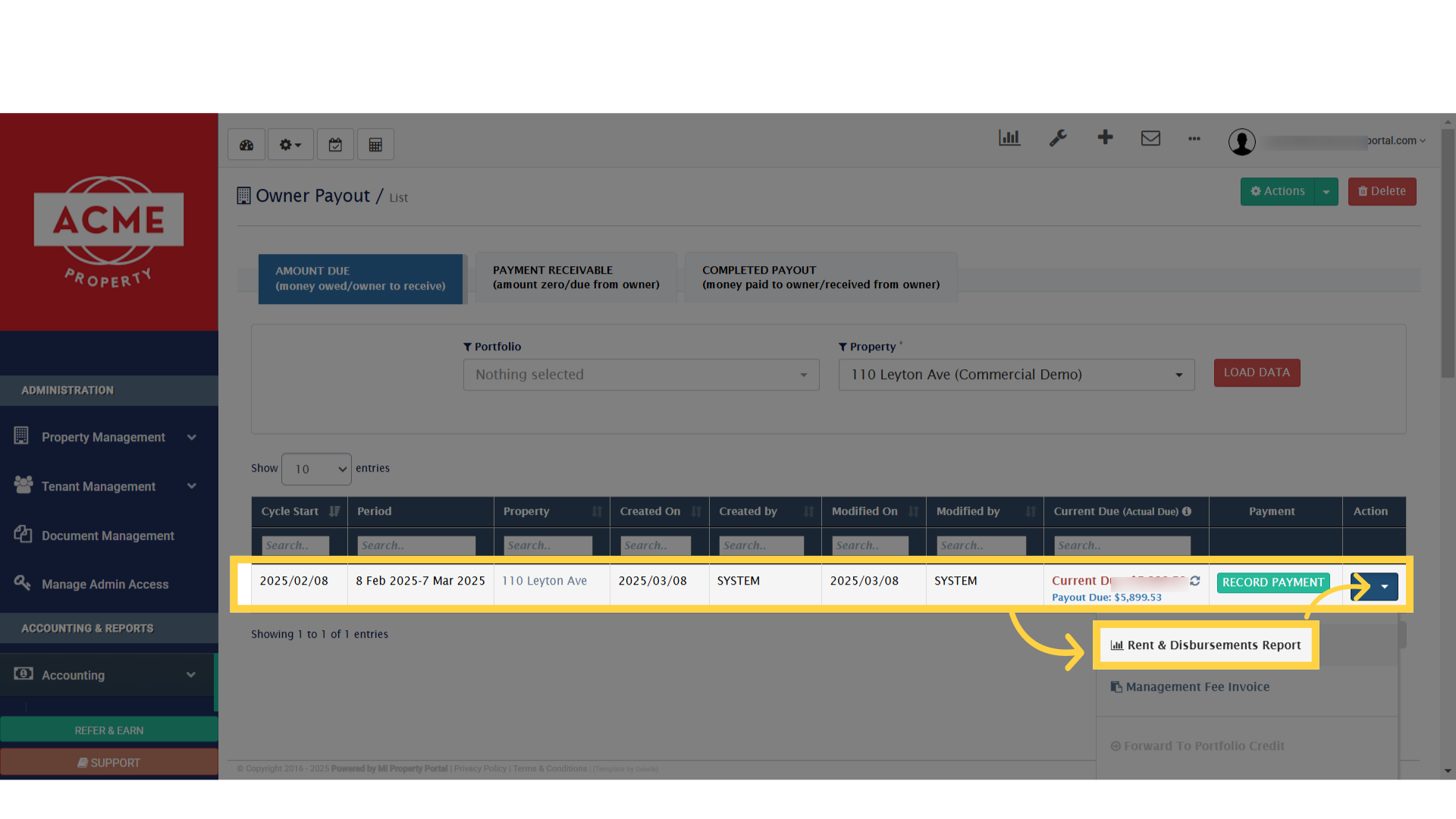Click the Delete button
The height and width of the screenshot is (819, 1456).
[1382, 192]
